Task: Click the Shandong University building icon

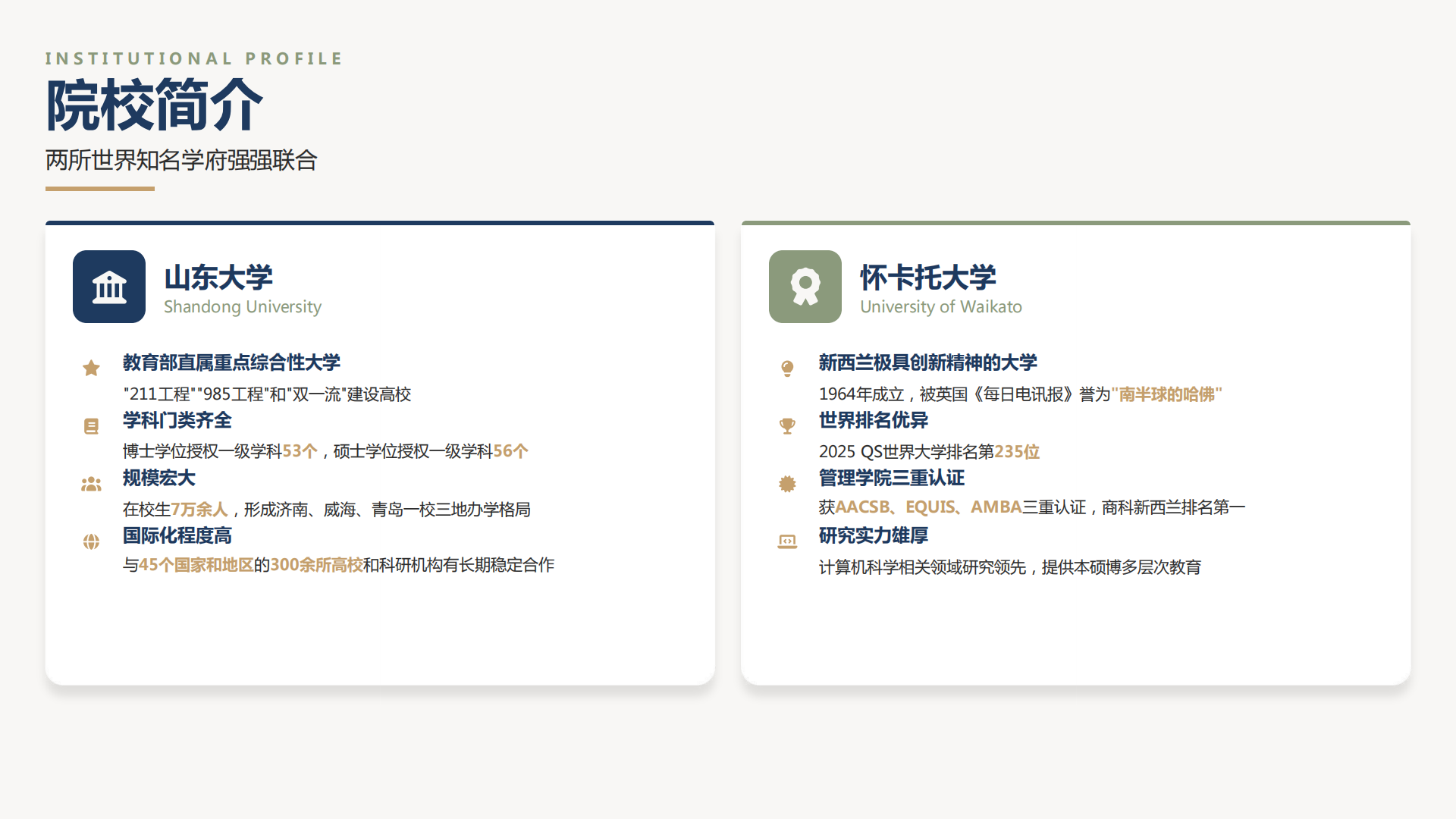Action: point(109,287)
